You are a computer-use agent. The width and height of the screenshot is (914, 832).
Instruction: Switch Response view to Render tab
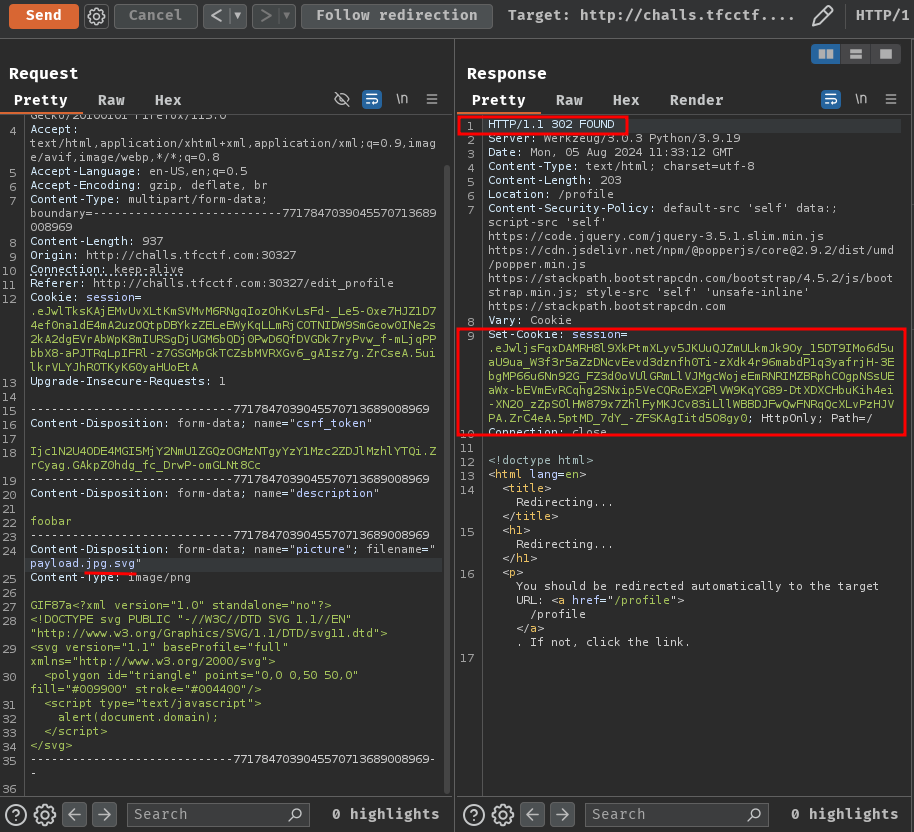click(x=697, y=100)
